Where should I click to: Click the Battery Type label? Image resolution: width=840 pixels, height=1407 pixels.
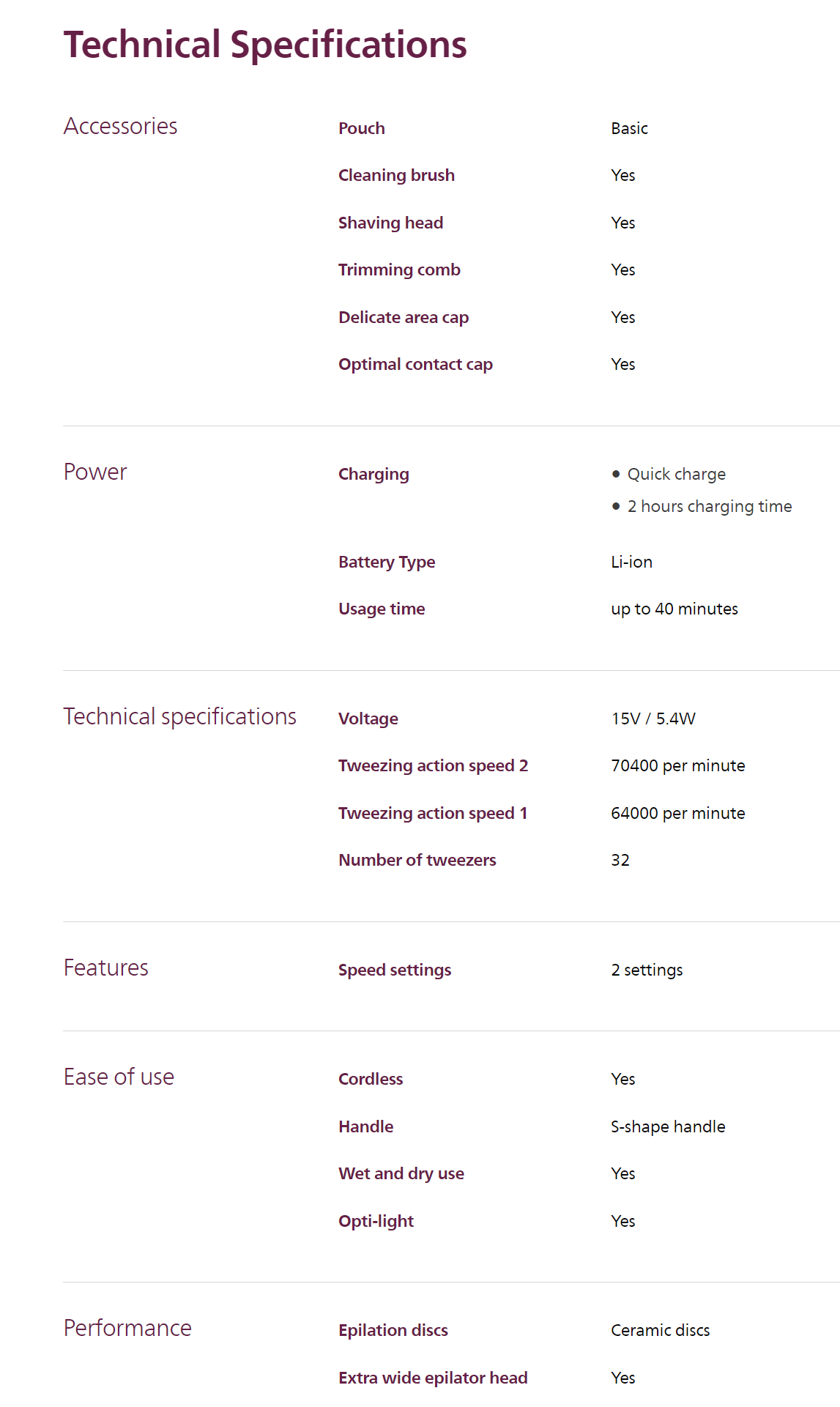point(387,562)
